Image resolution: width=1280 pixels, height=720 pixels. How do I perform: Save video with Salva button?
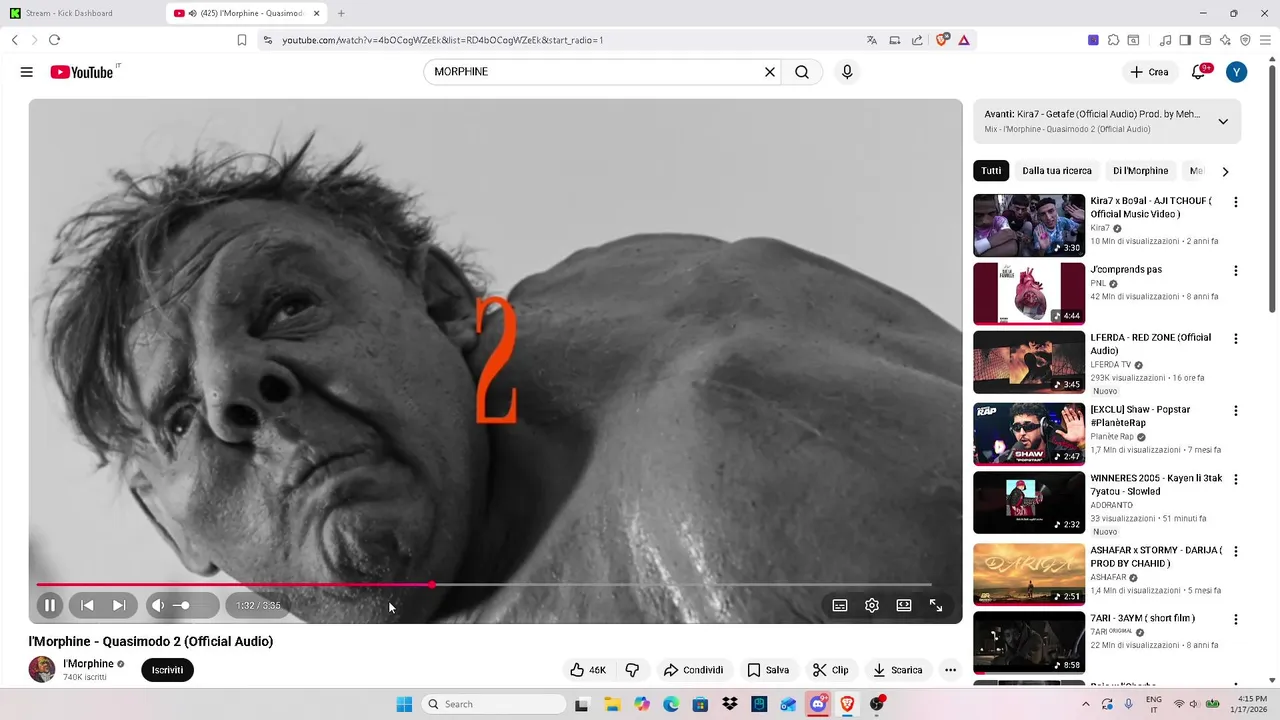pos(768,670)
